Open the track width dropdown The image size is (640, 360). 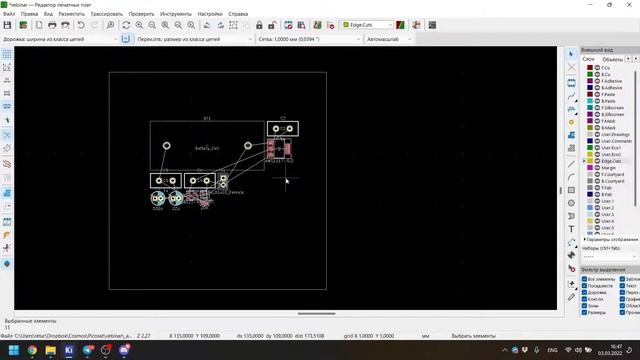coord(60,39)
